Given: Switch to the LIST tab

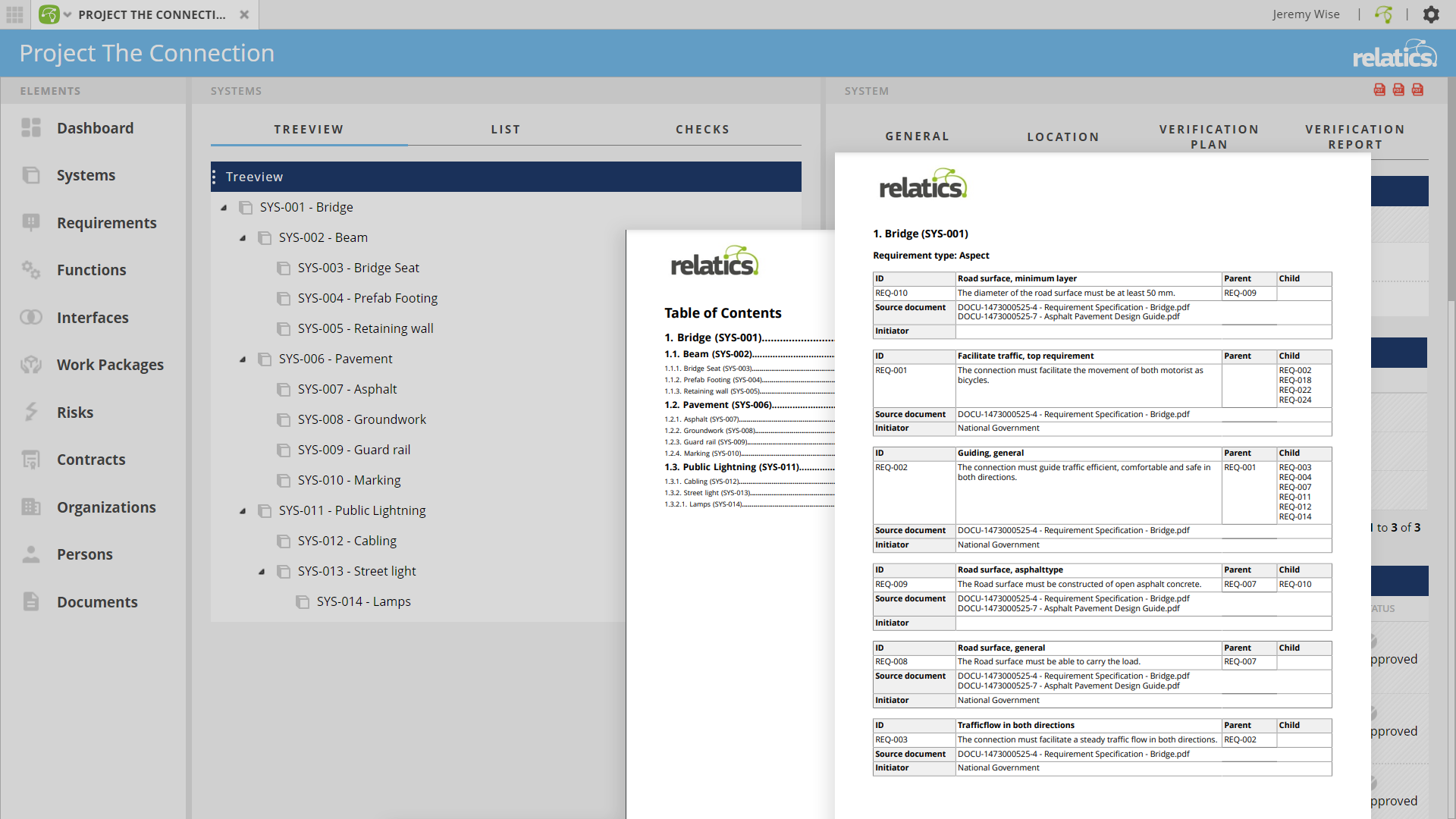Looking at the screenshot, I should 506,129.
